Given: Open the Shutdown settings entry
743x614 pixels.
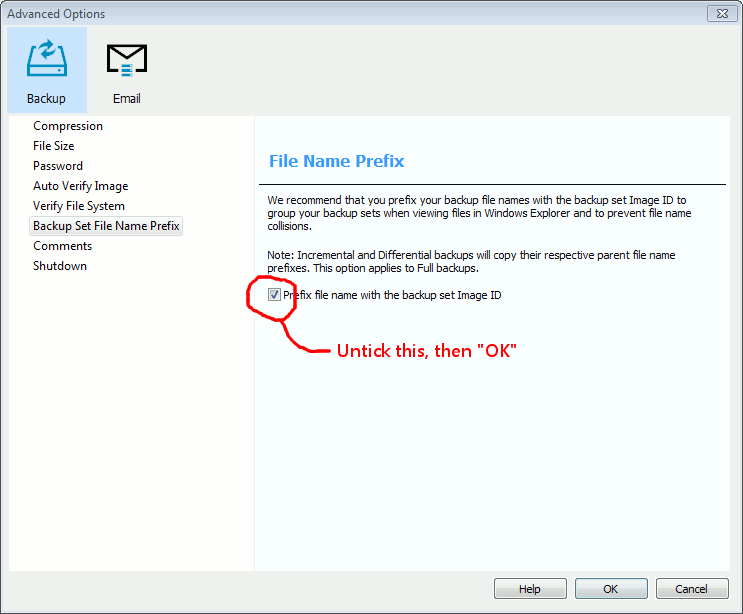Looking at the screenshot, I should [60, 266].
